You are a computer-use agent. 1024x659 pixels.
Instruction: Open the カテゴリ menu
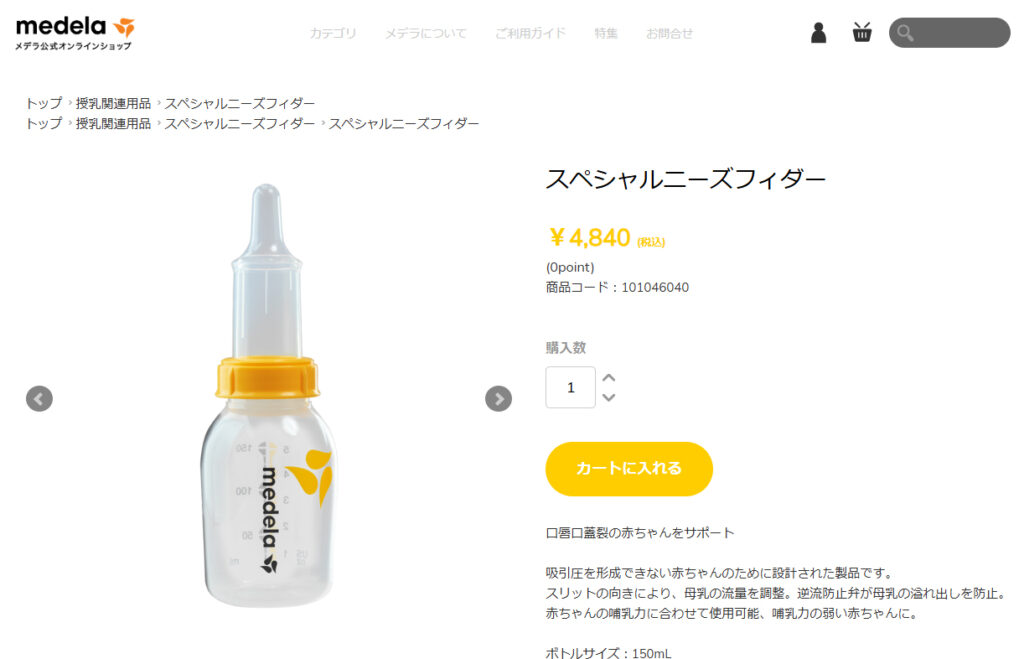click(333, 33)
